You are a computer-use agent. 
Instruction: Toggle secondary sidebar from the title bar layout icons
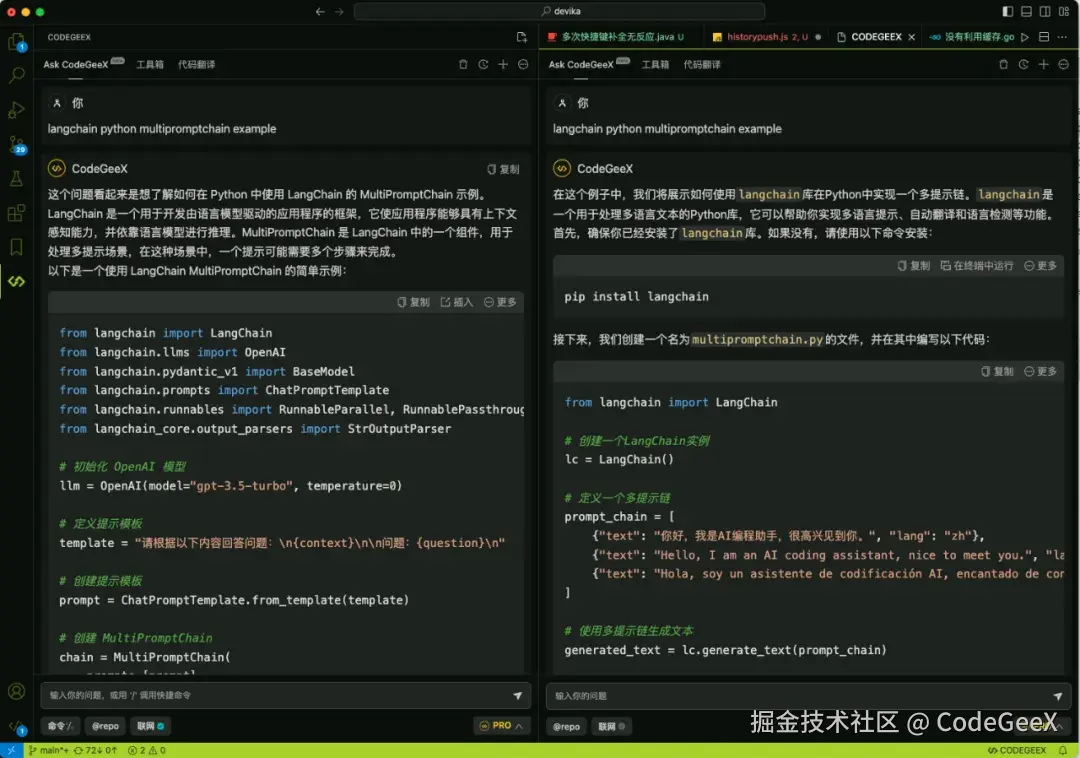click(x=1045, y=11)
